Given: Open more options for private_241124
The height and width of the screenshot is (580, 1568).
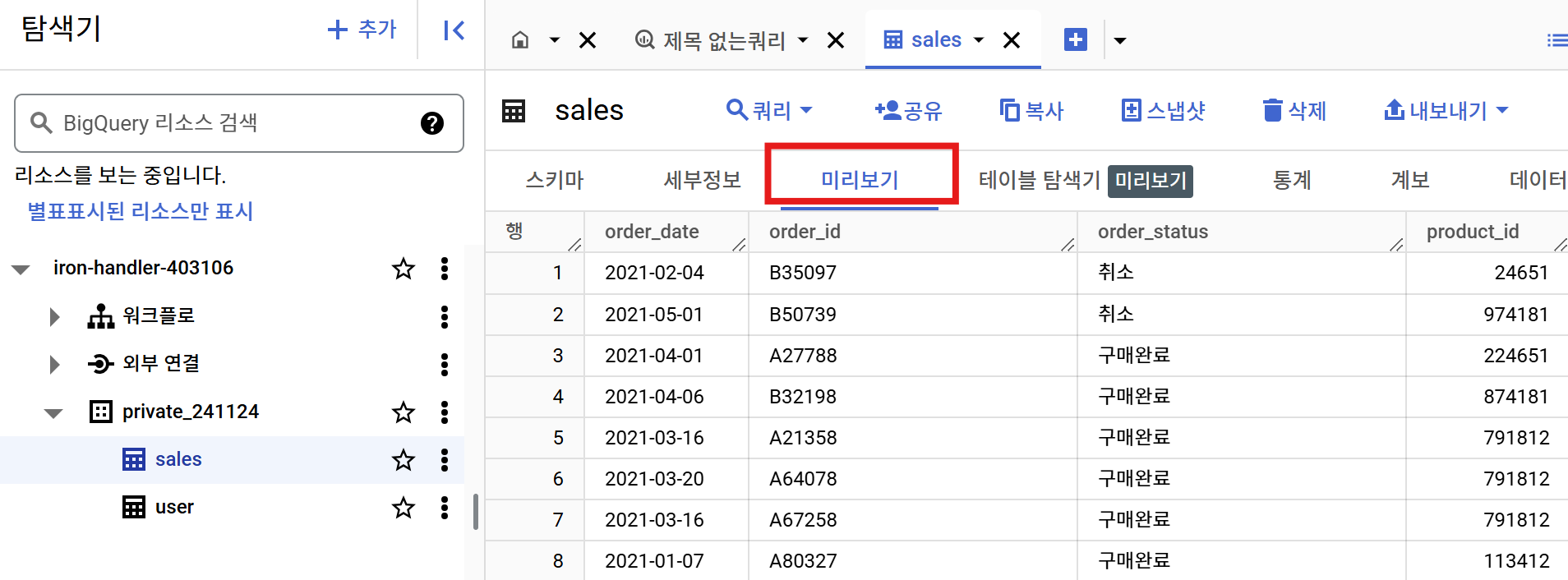Looking at the screenshot, I should tap(445, 412).
